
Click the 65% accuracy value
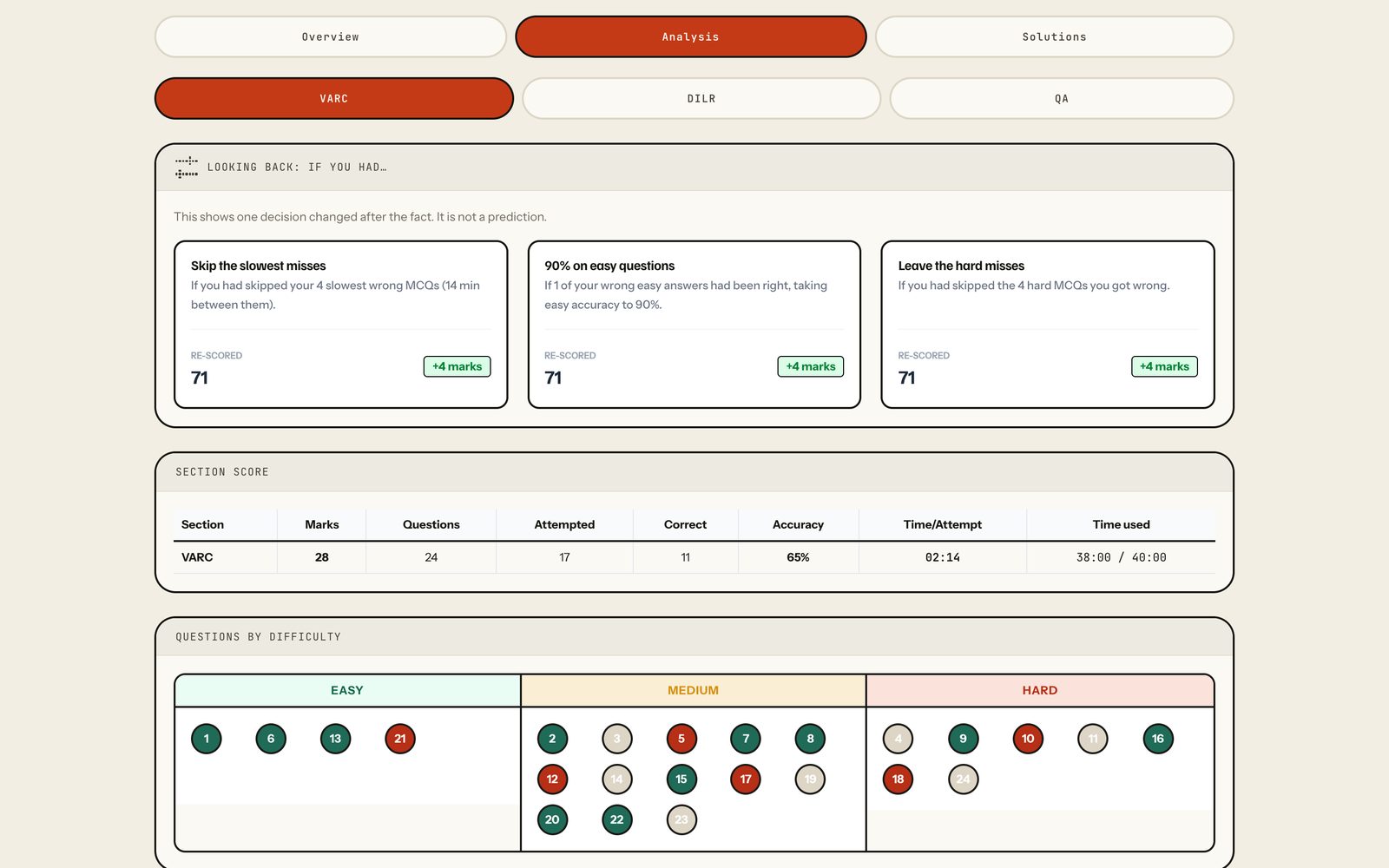pos(798,557)
